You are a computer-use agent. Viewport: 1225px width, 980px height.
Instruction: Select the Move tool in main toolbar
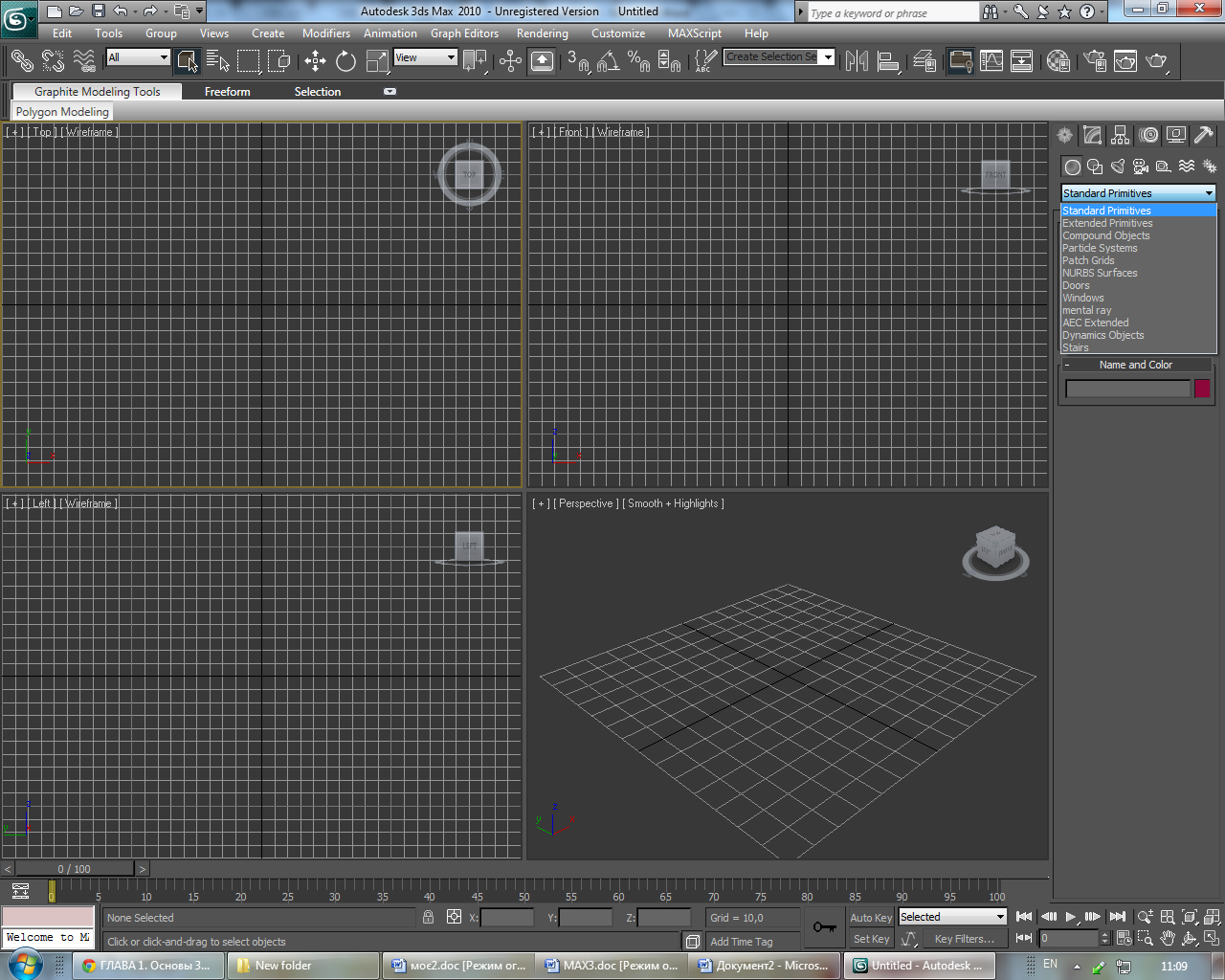tap(315, 61)
